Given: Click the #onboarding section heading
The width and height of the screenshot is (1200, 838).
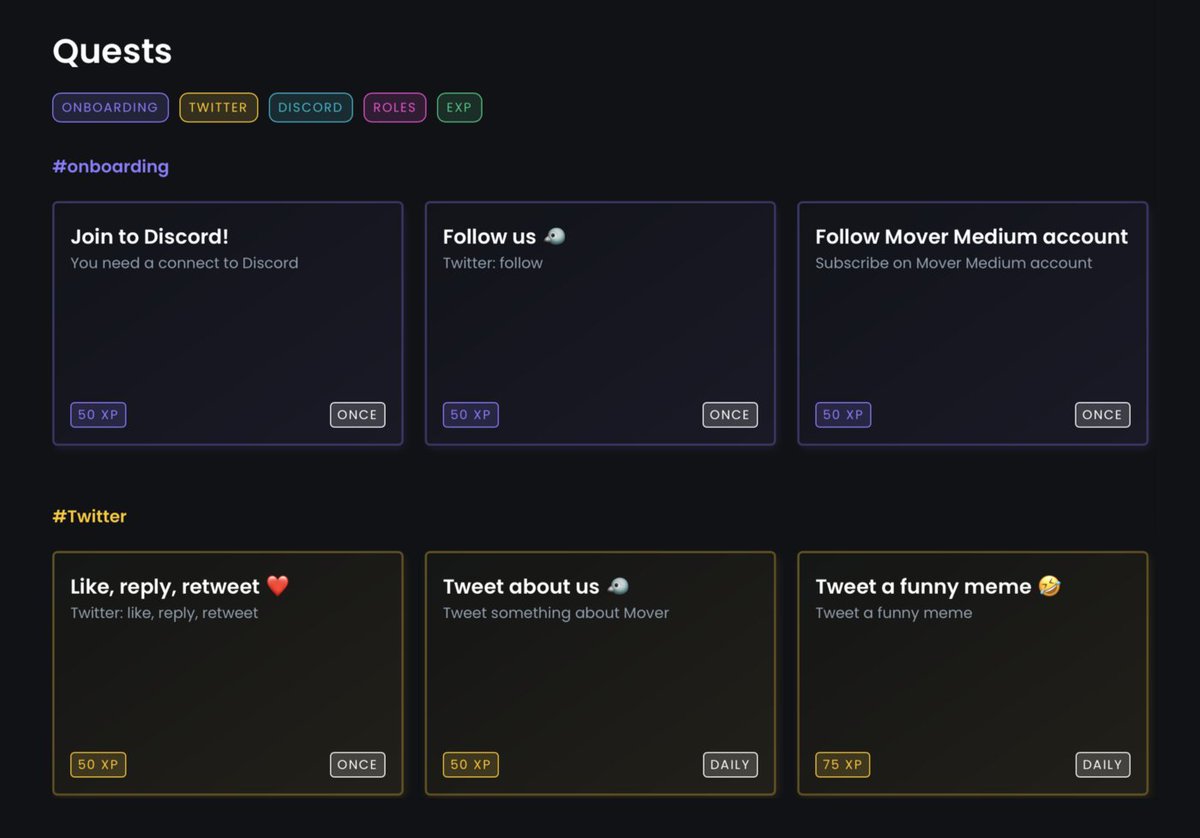Looking at the screenshot, I should click(111, 166).
